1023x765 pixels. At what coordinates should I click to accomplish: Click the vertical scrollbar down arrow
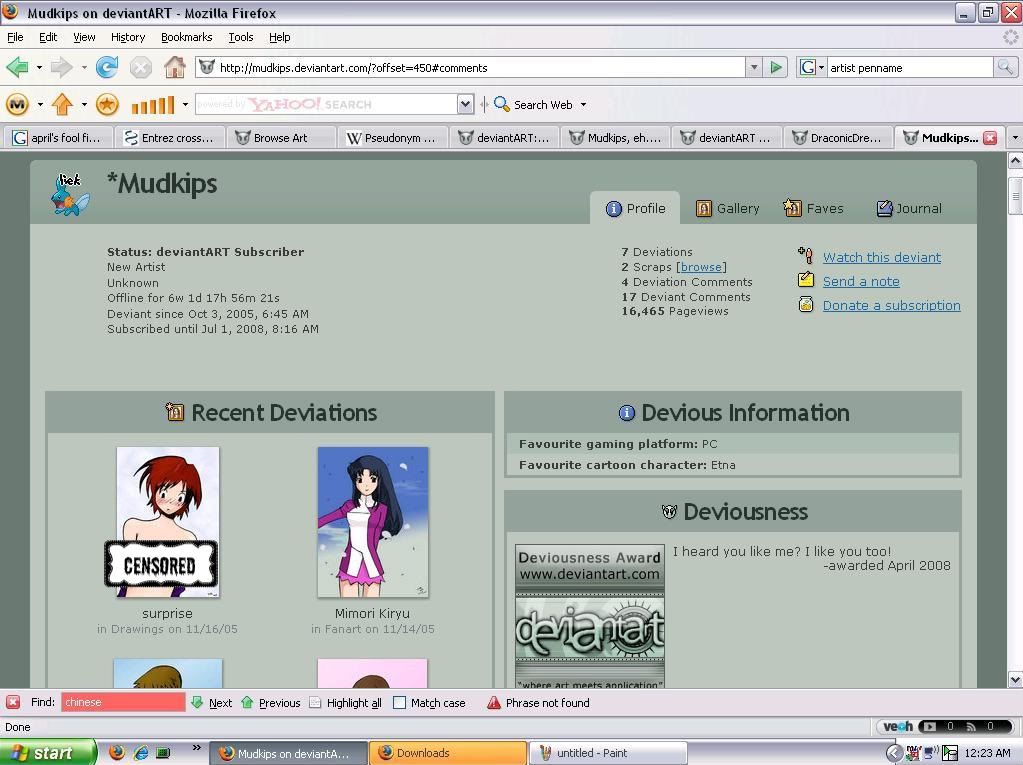[1015, 680]
